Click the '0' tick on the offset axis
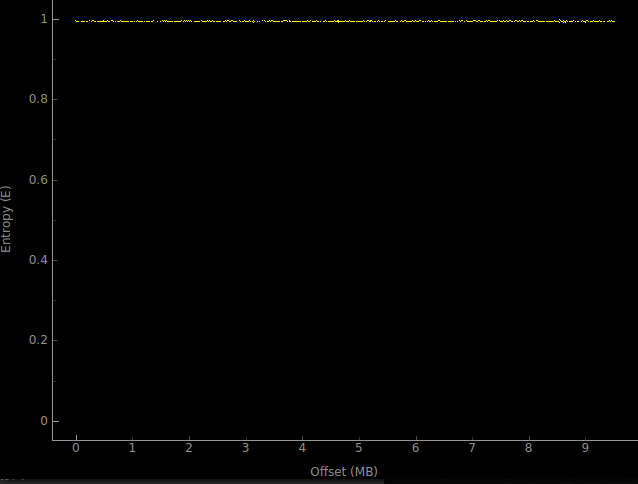 (x=76, y=448)
